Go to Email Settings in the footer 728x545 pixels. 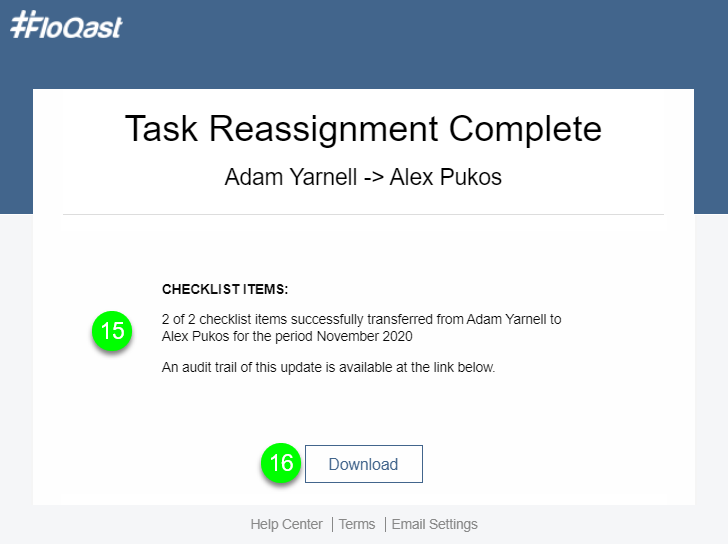pyautogui.click(x=434, y=524)
